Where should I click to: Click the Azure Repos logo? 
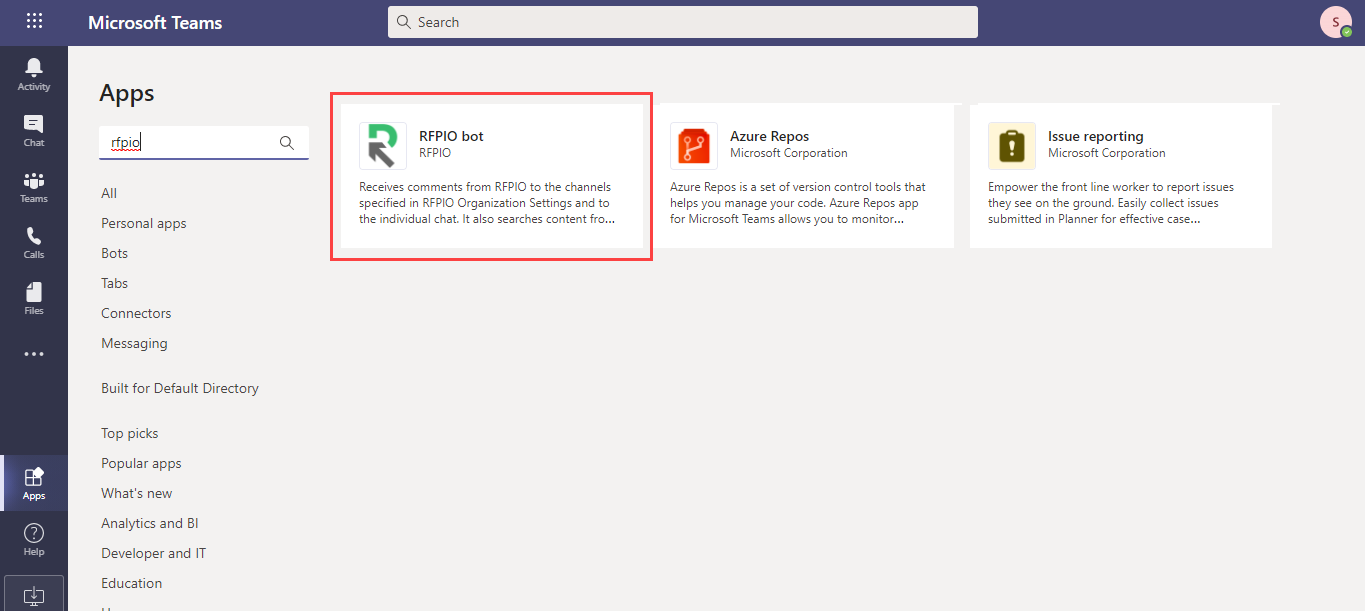click(x=694, y=146)
